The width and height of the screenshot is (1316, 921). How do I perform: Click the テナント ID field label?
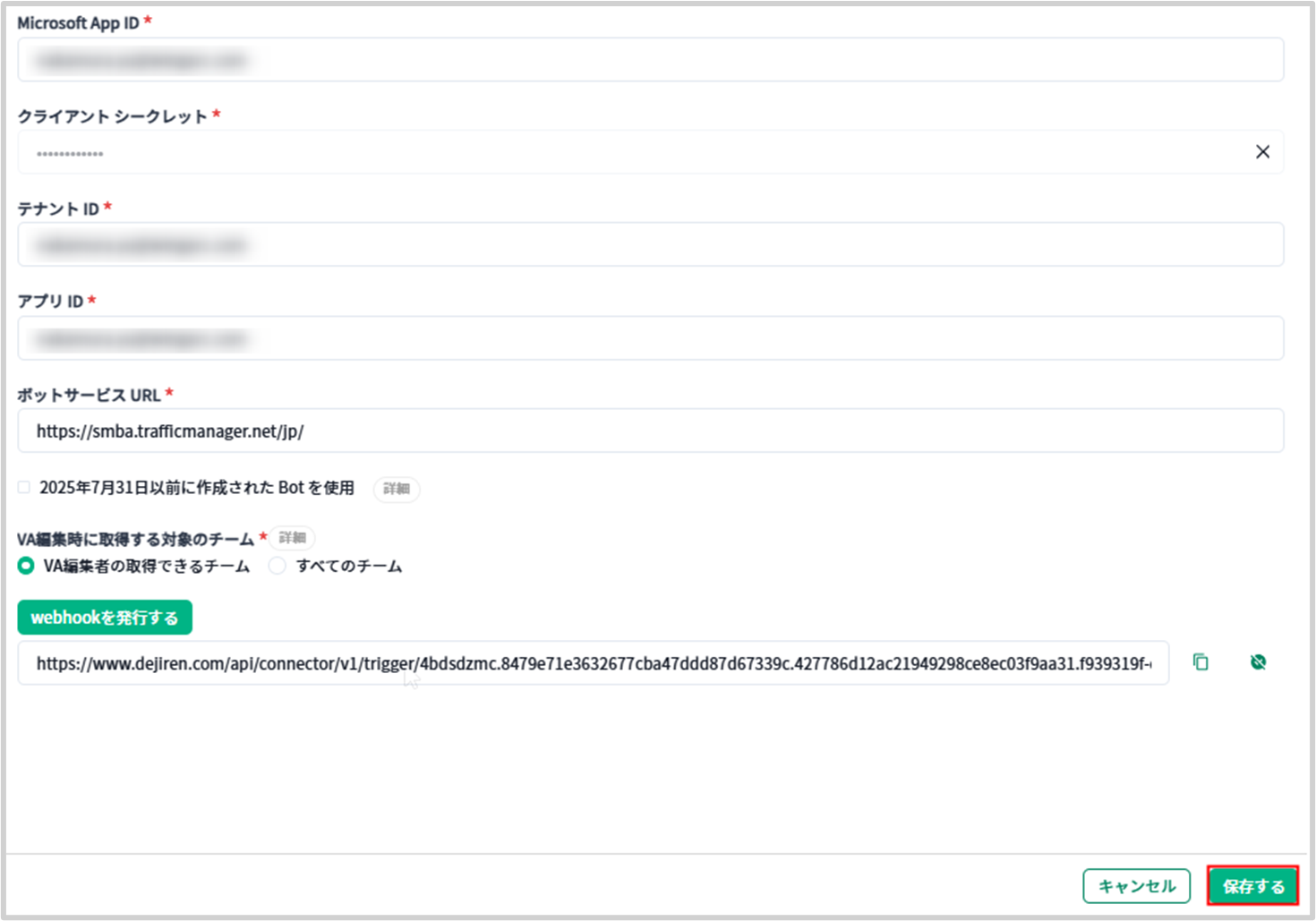click(58, 209)
